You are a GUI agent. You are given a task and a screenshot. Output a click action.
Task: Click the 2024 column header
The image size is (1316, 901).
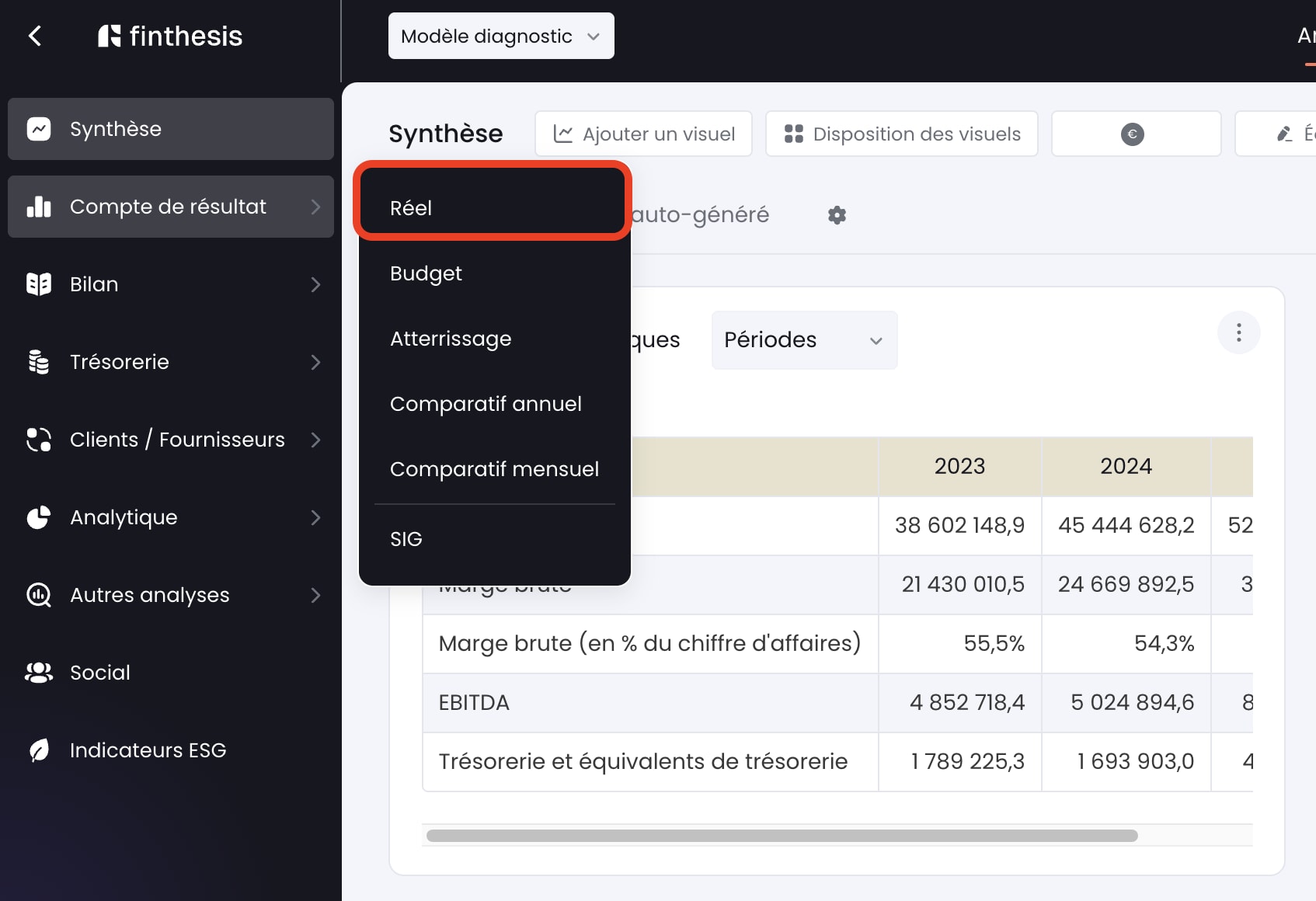point(1126,466)
